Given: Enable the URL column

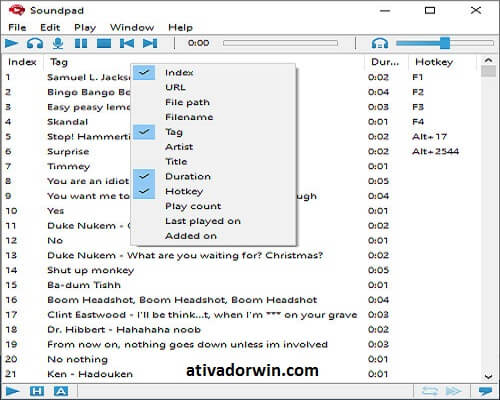Looking at the screenshot, I should pos(213,87).
